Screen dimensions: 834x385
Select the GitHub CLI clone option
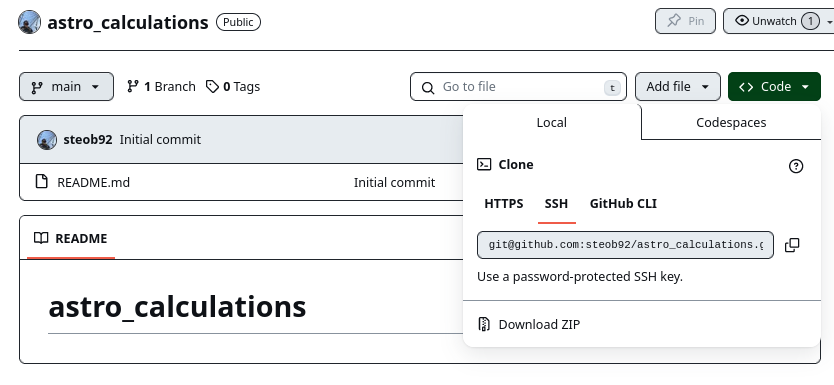tap(623, 204)
